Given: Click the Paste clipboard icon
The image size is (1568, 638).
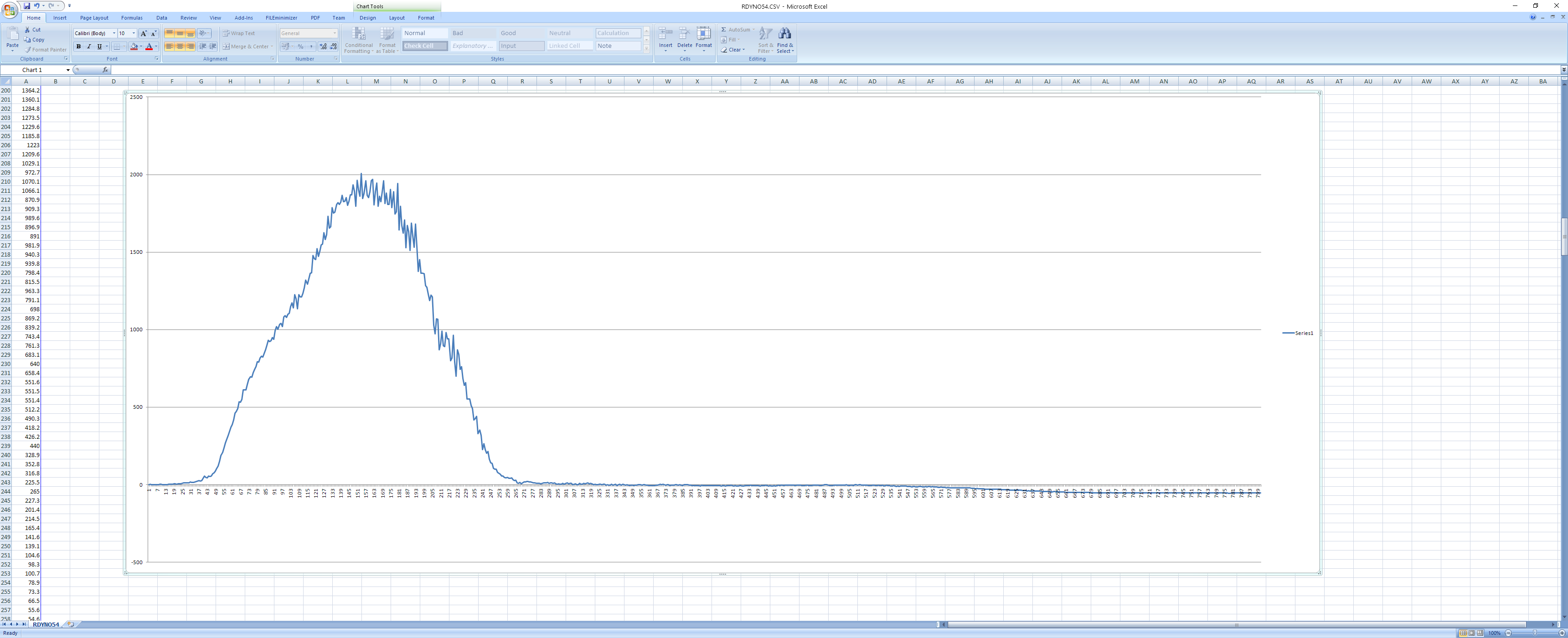Looking at the screenshot, I should click(12, 34).
